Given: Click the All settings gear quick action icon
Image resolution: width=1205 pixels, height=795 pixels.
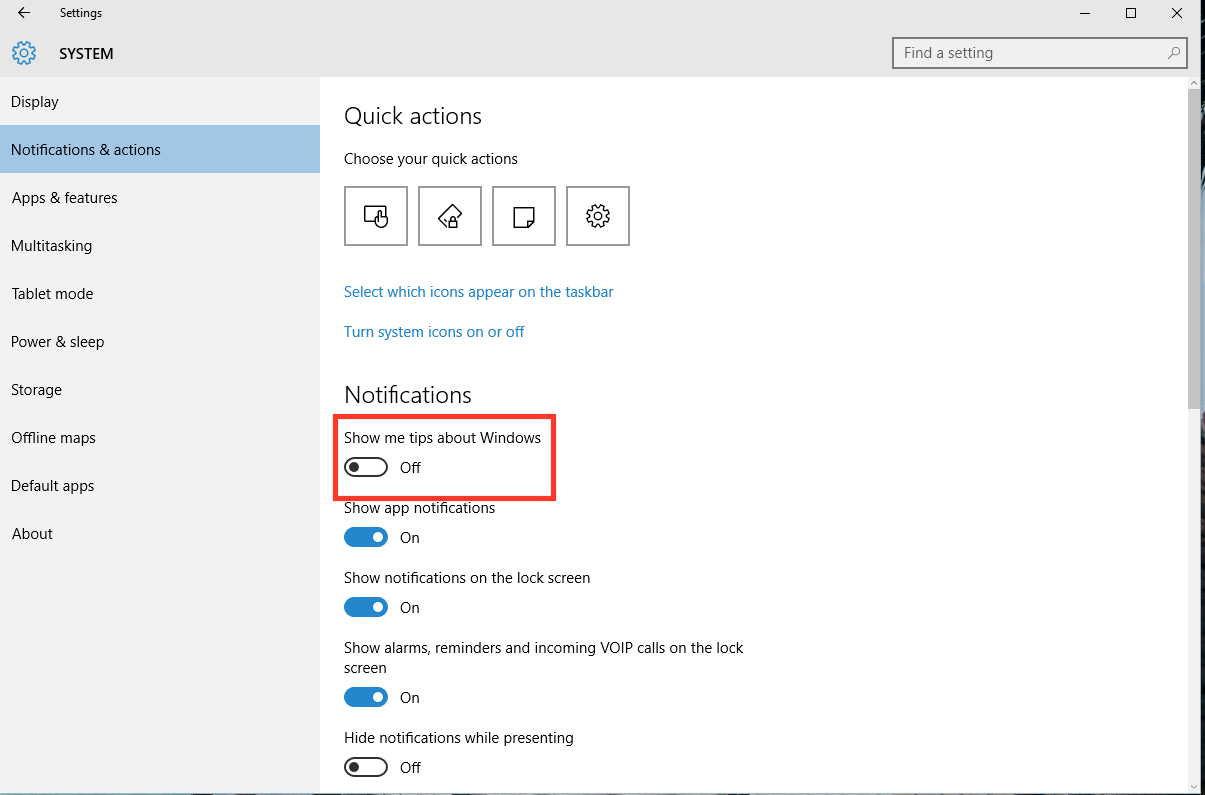Looking at the screenshot, I should [597, 215].
